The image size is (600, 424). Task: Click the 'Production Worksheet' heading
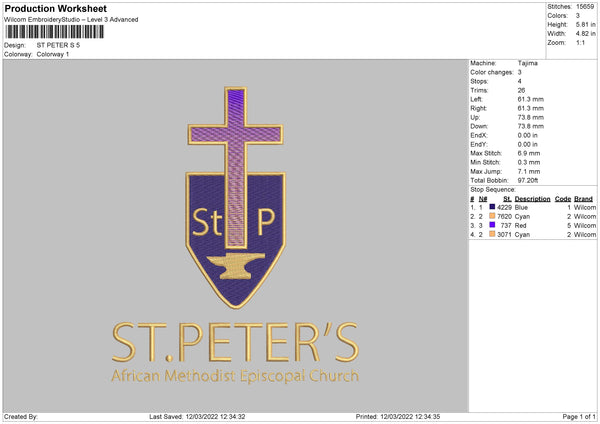point(55,8)
